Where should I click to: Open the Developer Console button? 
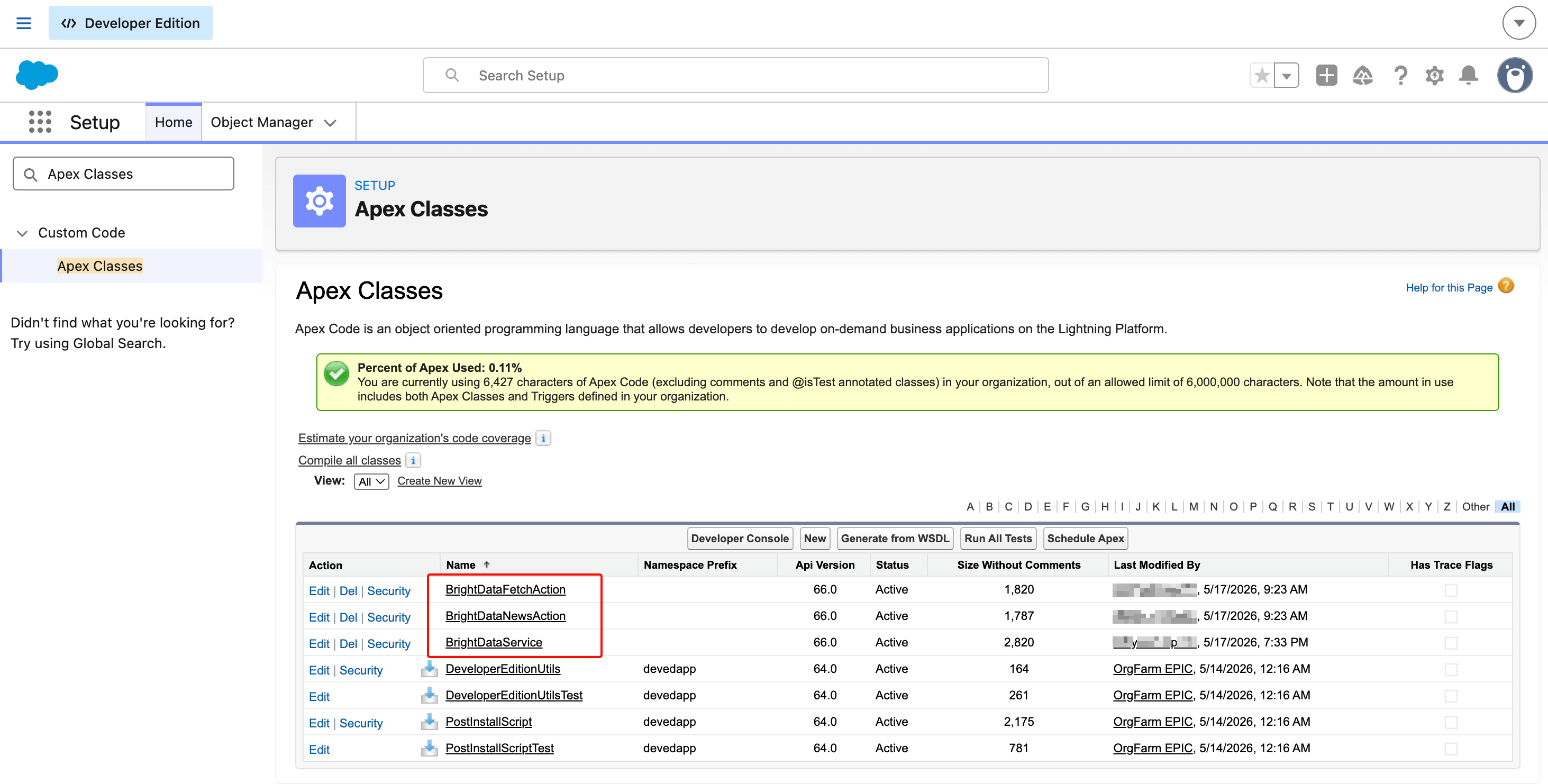740,539
